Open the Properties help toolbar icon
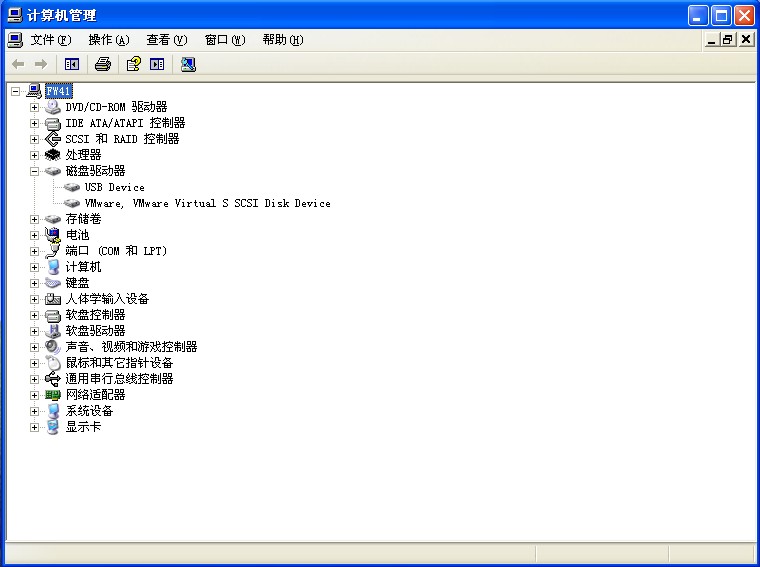Viewport: 760px width, 567px height. [x=133, y=64]
